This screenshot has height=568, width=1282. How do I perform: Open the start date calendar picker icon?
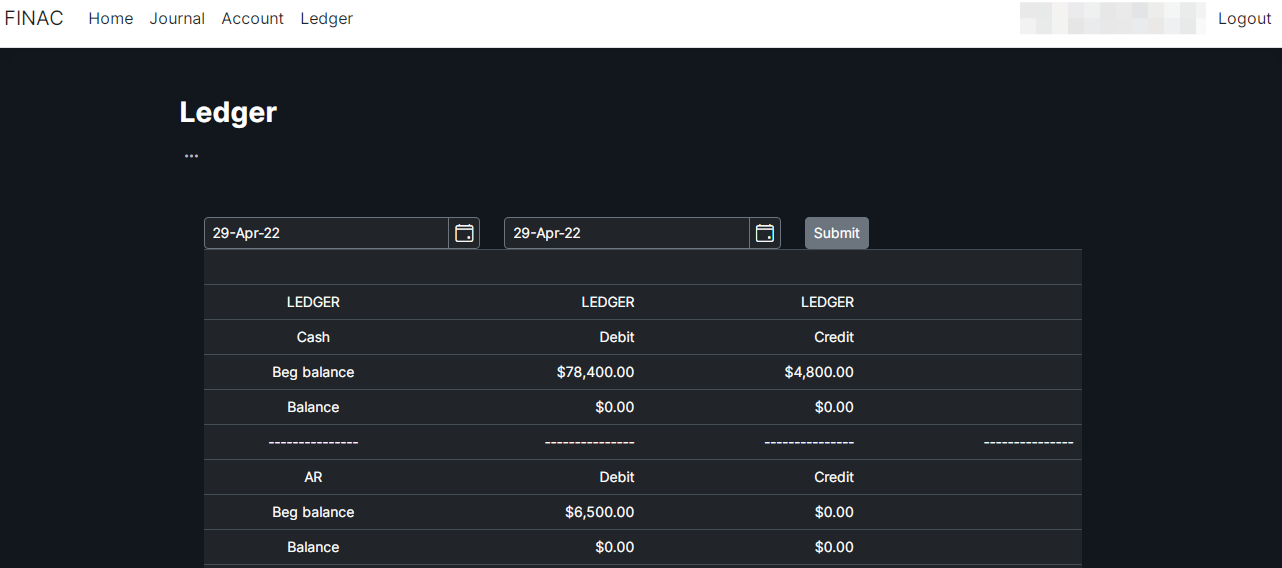tap(464, 233)
